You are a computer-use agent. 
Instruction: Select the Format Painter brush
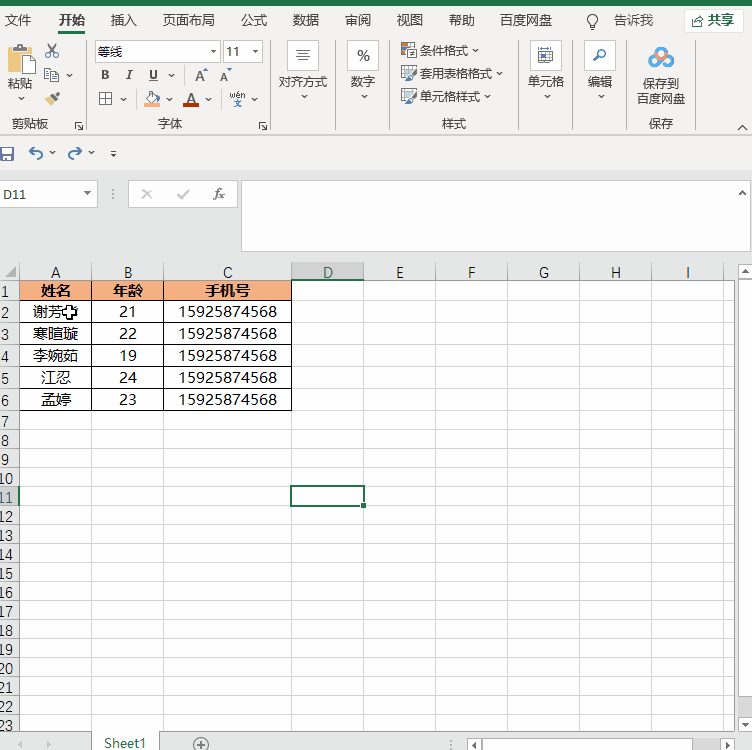(x=52, y=98)
